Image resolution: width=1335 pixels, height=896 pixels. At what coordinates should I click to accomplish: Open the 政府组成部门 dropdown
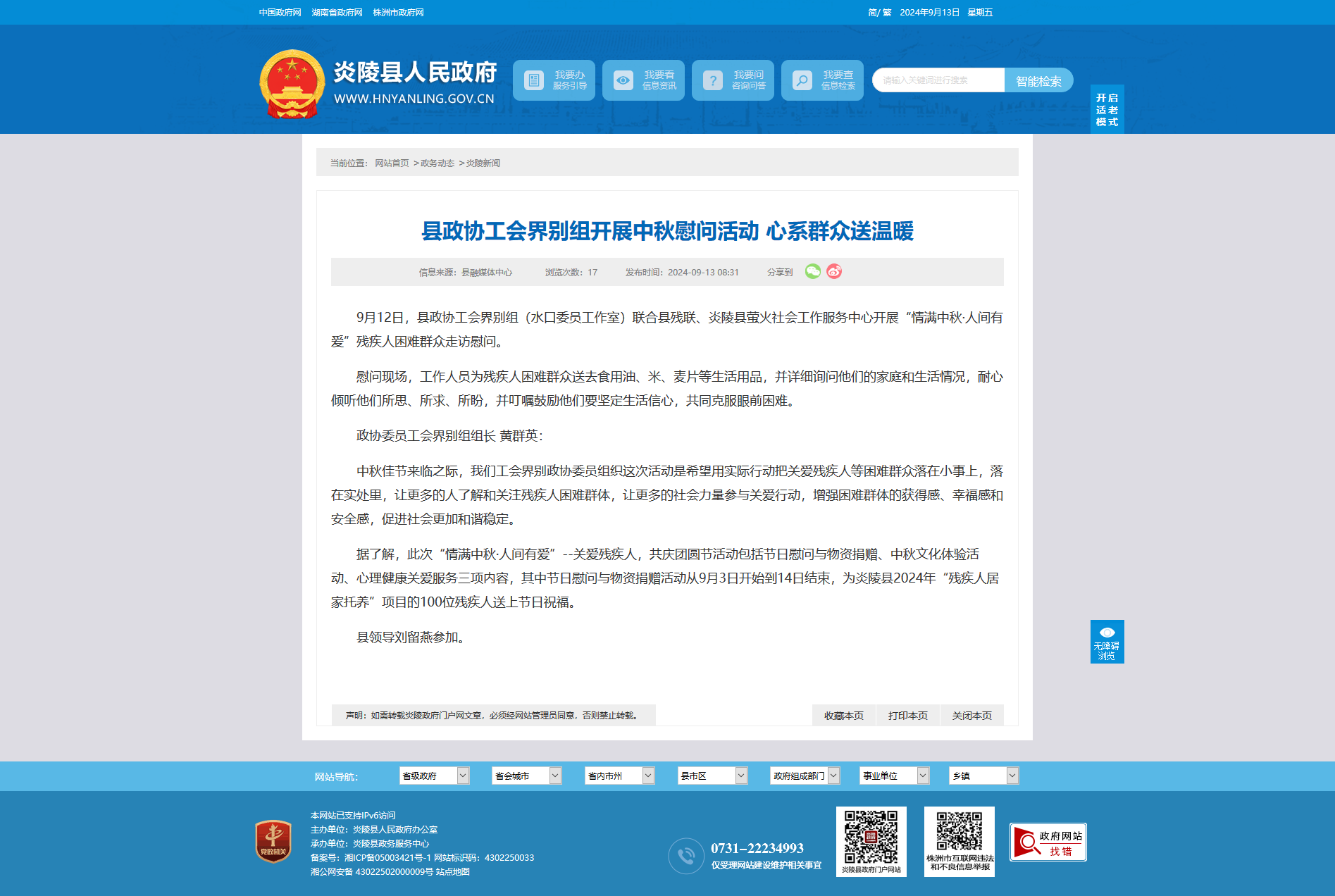[x=805, y=776]
